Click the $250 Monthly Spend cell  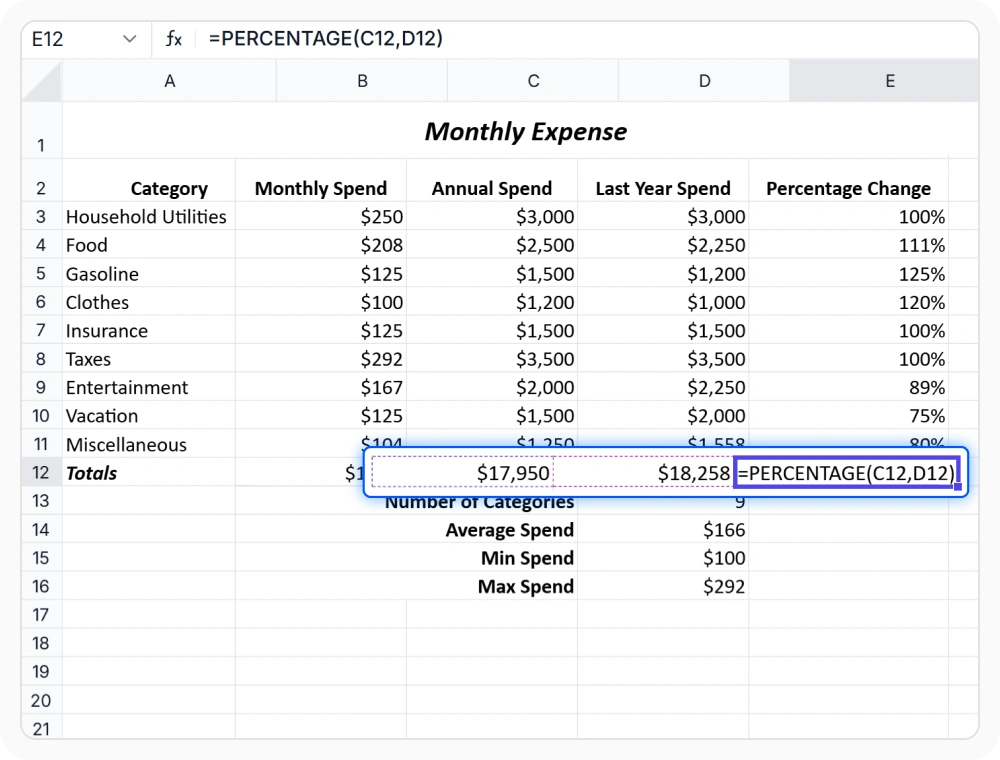321,217
